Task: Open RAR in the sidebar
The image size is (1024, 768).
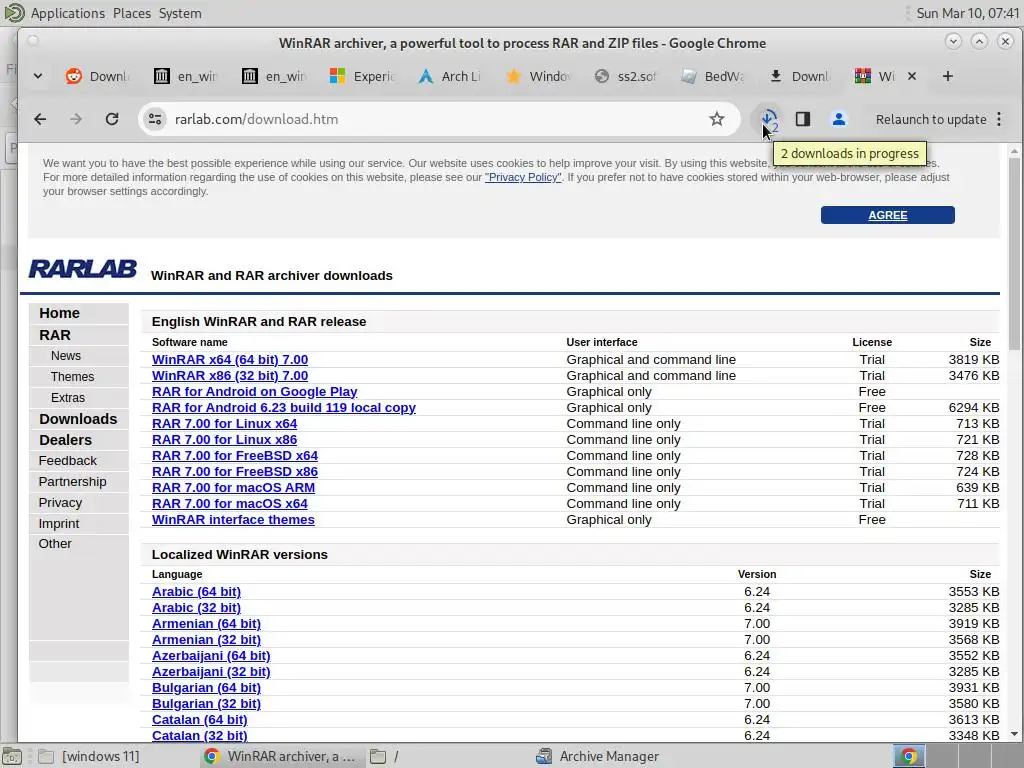Action: point(55,335)
